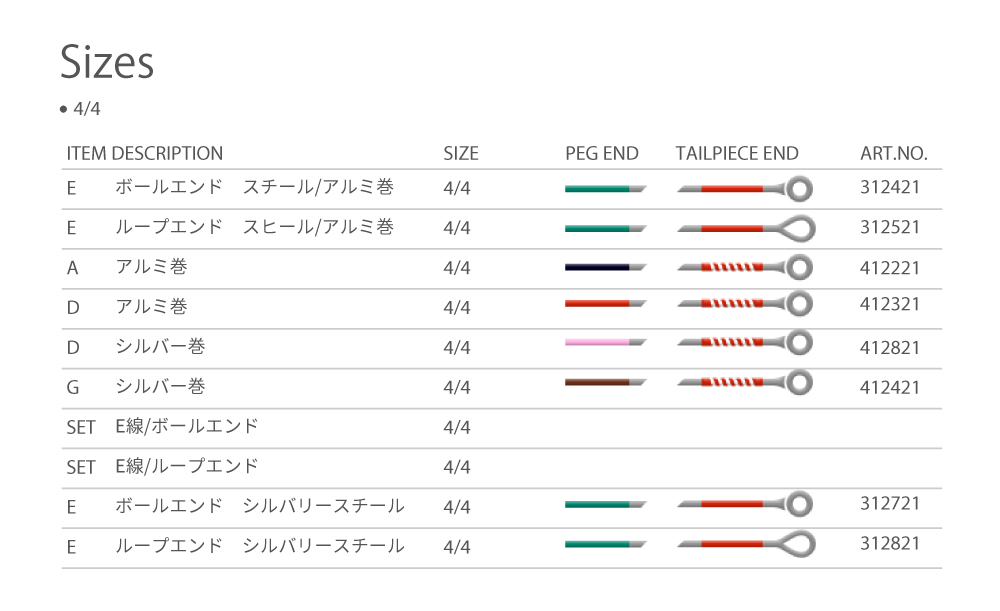Viewport: 1000px width, 611px height.
Task: Click the loop-end tailpiece icon for 312521
Action: (746, 228)
